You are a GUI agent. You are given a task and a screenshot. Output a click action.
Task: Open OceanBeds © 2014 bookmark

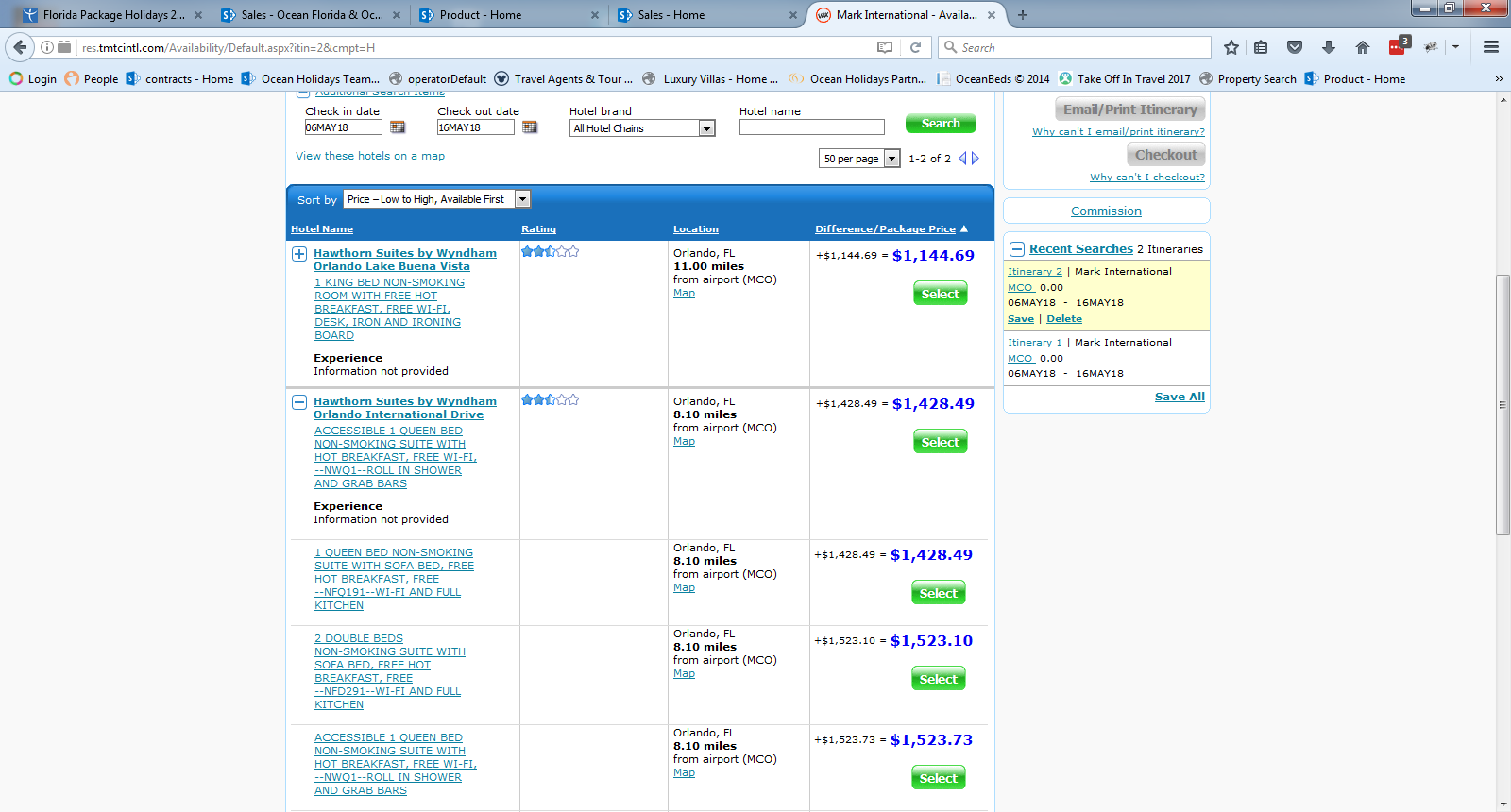[x=993, y=79]
